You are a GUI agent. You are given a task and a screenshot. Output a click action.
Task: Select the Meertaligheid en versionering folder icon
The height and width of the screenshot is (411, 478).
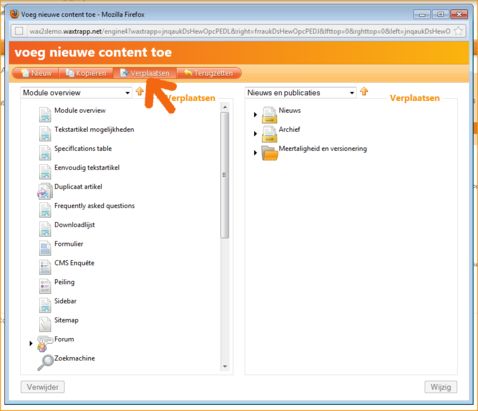(x=269, y=153)
